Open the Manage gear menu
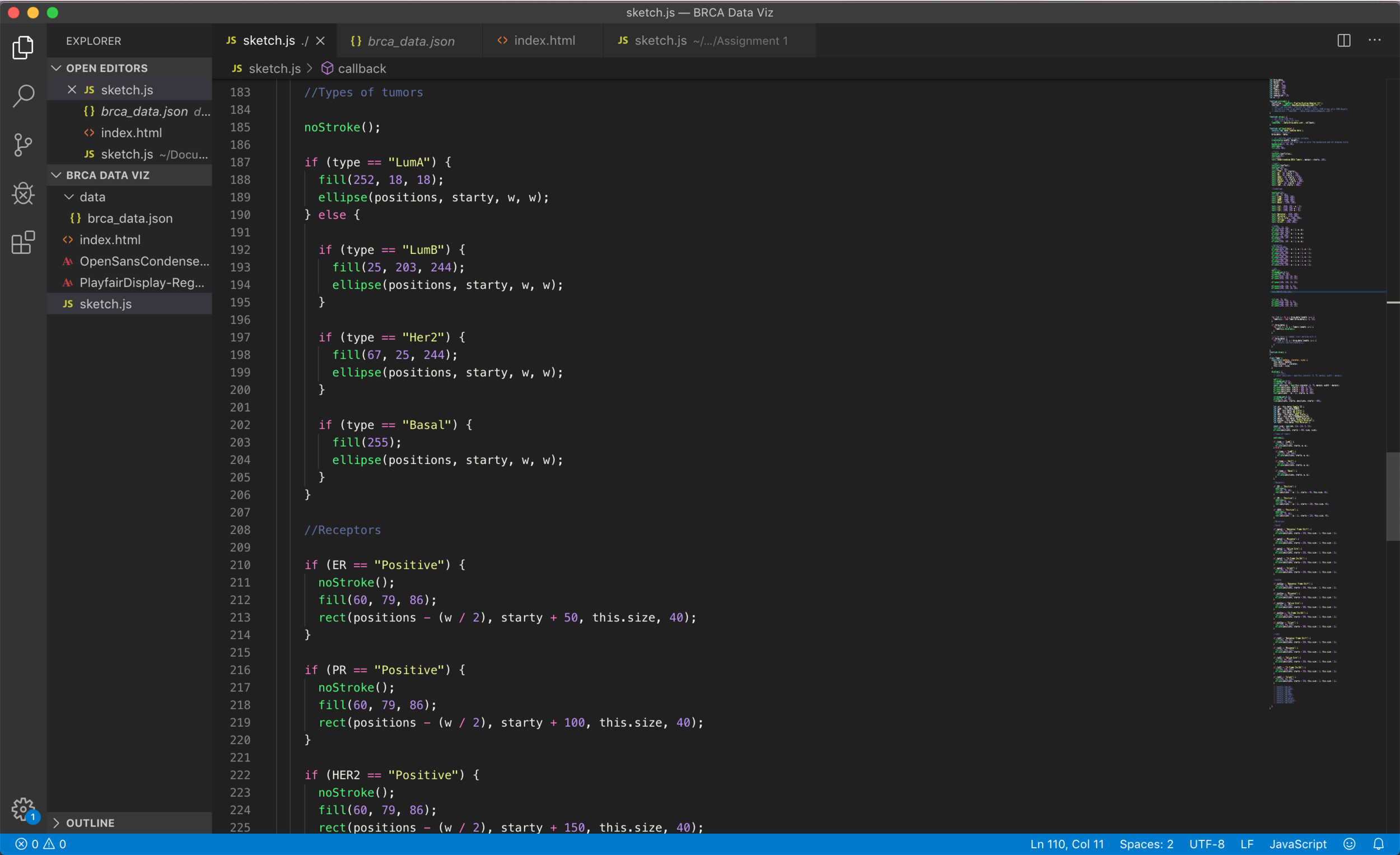Viewport: 1400px width, 855px height. click(24, 810)
